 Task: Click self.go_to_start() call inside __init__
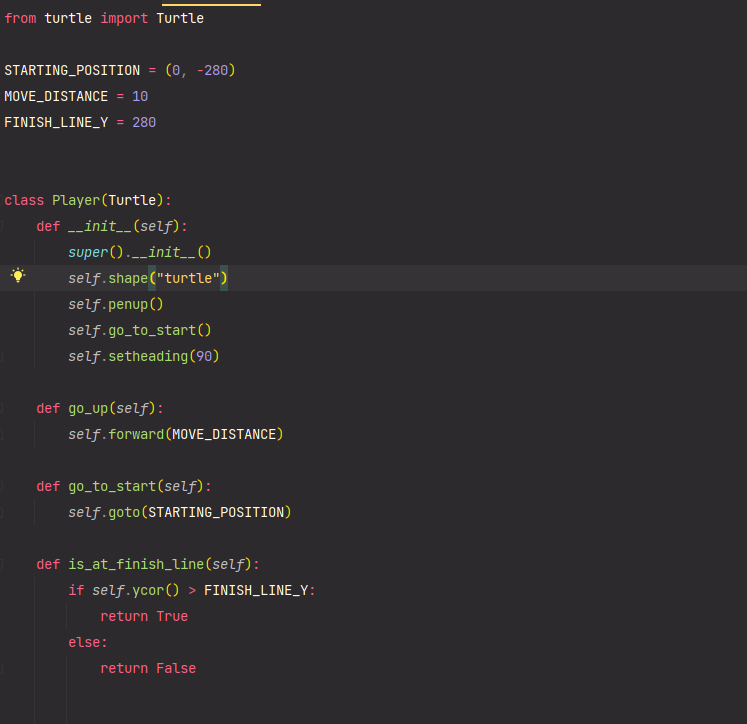point(140,330)
